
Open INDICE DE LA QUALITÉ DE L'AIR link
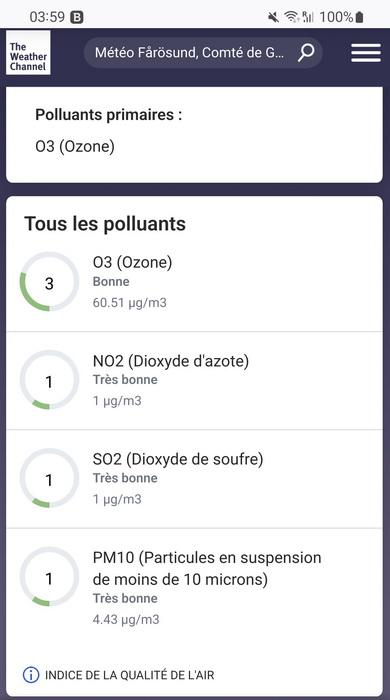pyautogui.click(x=129, y=675)
